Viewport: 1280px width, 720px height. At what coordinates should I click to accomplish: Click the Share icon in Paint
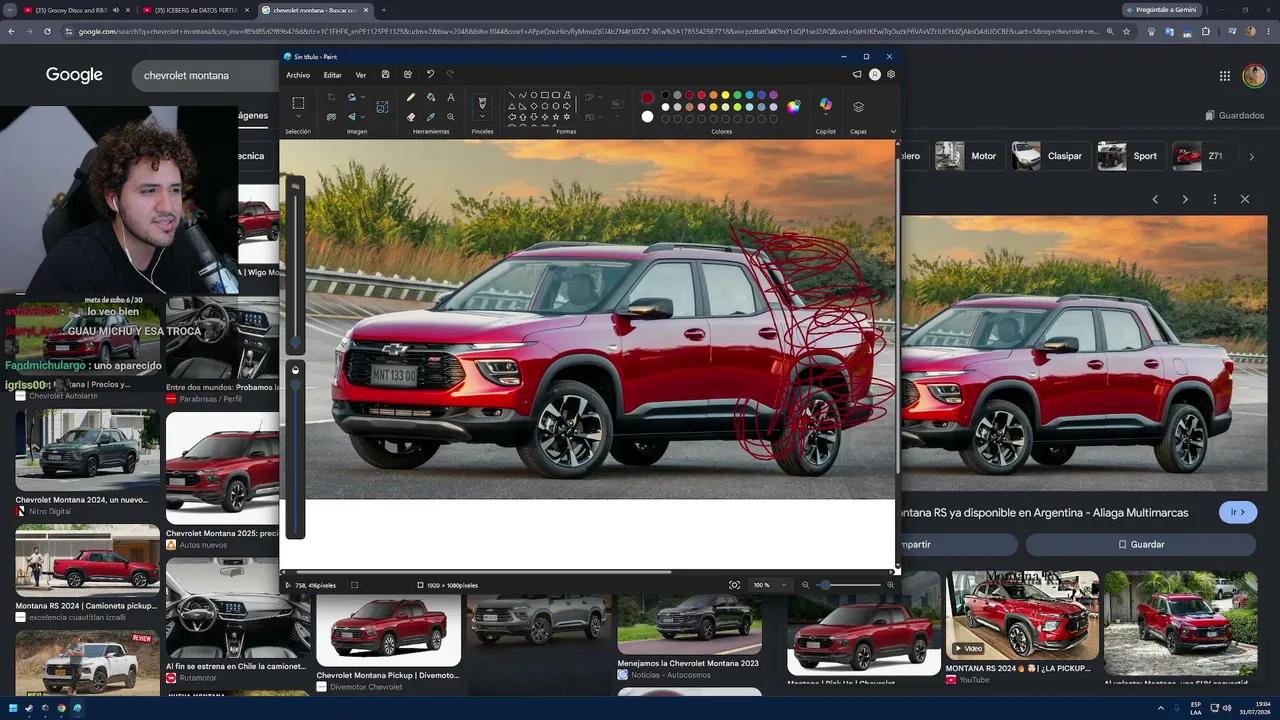(x=408, y=75)
